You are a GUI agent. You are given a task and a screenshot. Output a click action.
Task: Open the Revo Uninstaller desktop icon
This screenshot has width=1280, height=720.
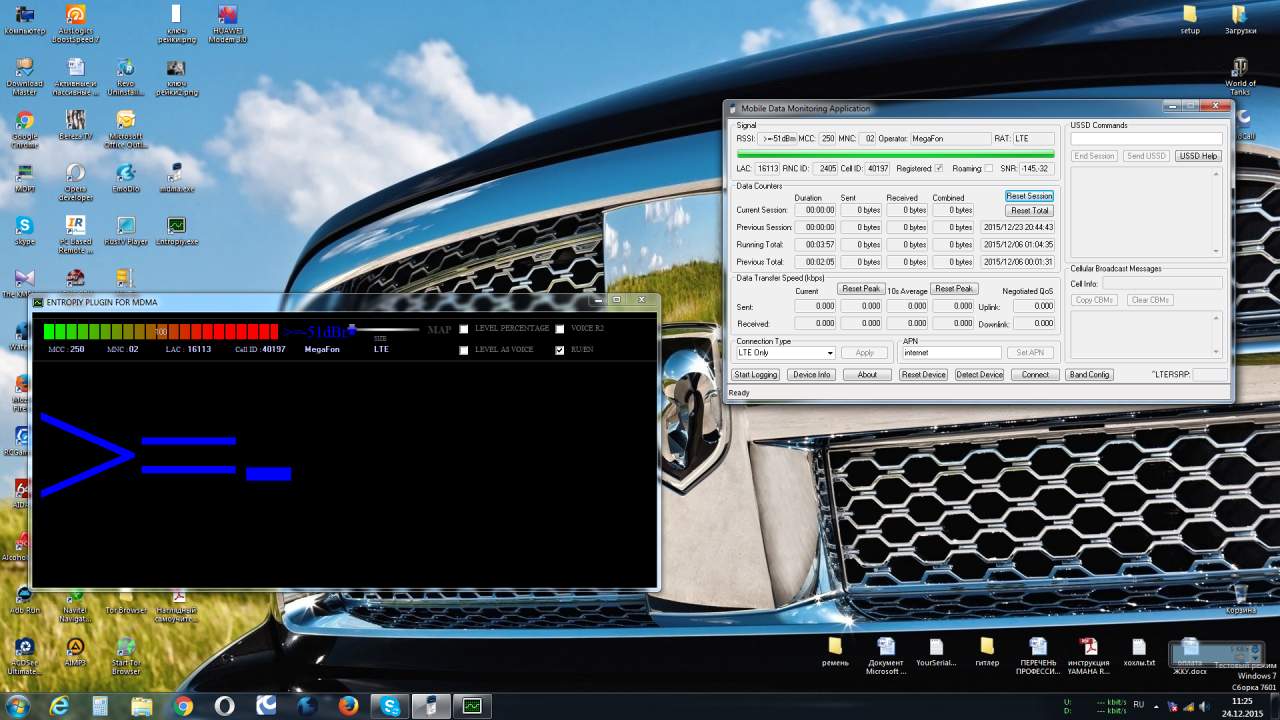pos(125,70)
